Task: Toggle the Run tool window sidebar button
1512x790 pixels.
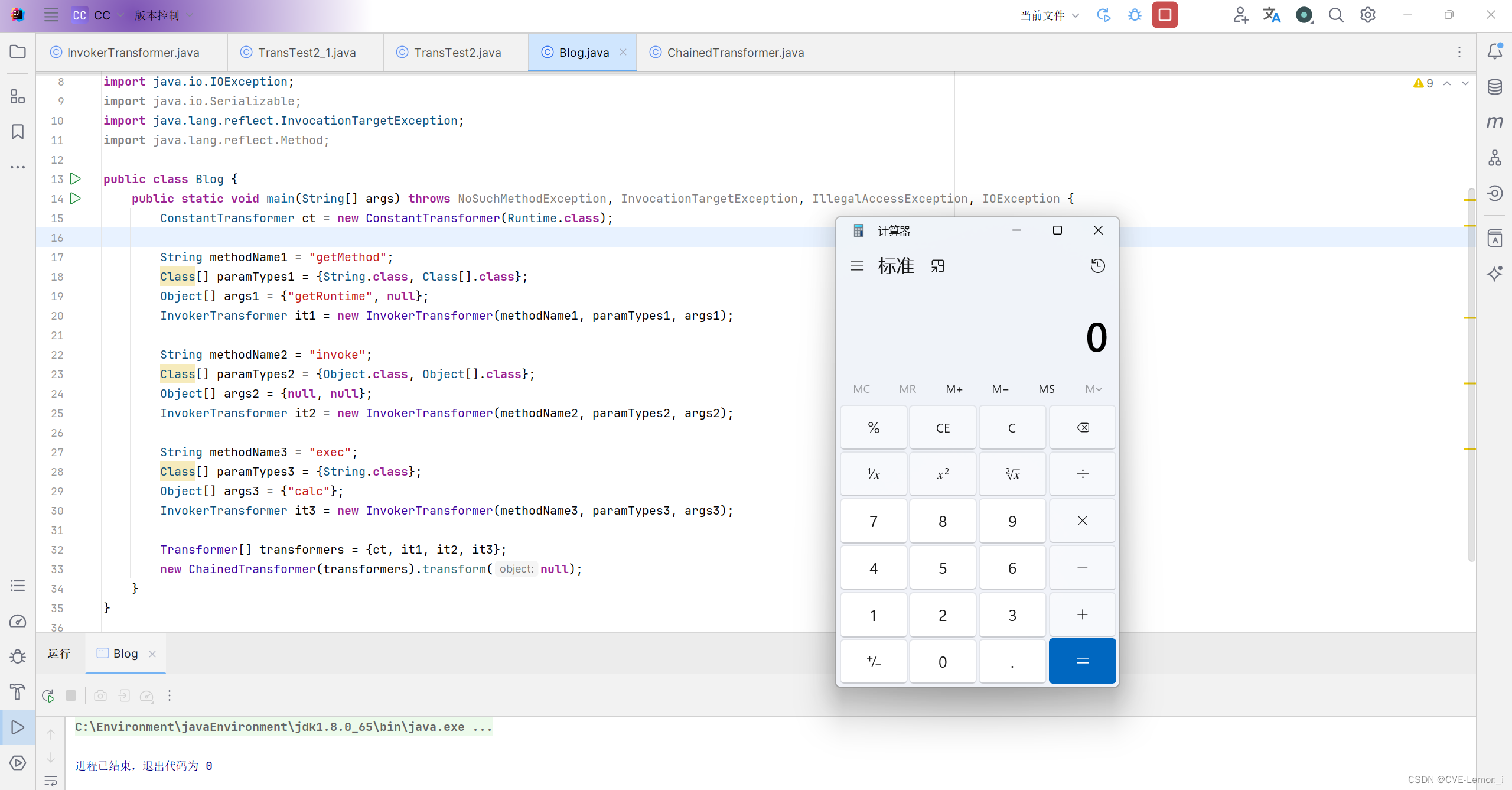Action: [x=18, y=727]
